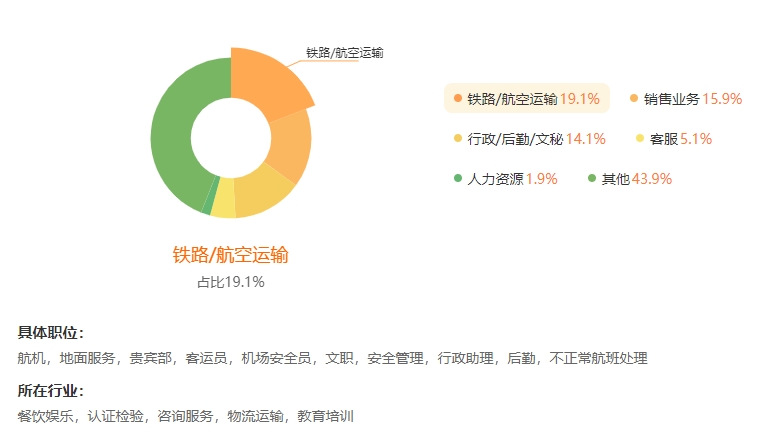Toggle 销售业务 15.9% legend entry
The width and height of the screenshot is (777, 432).
pos(686,99)
